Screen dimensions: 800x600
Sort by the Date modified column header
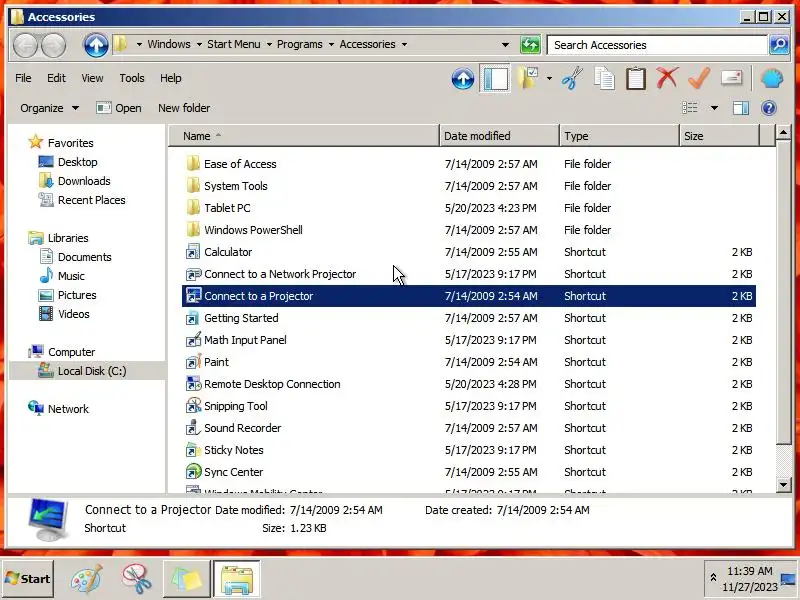coord(499,136)
